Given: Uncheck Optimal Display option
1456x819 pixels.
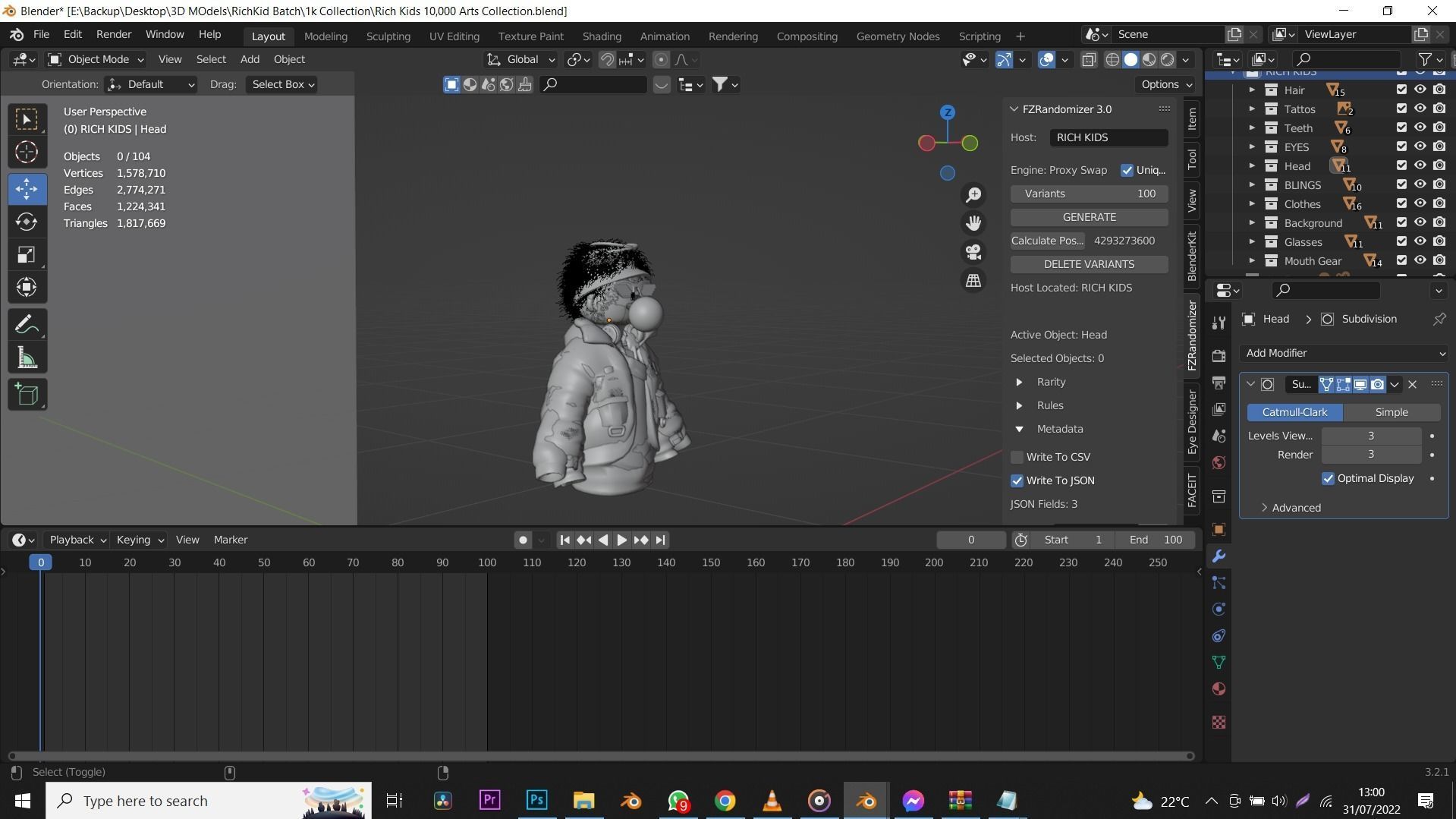Looking at the screenshot, I should coord(1328,478).
